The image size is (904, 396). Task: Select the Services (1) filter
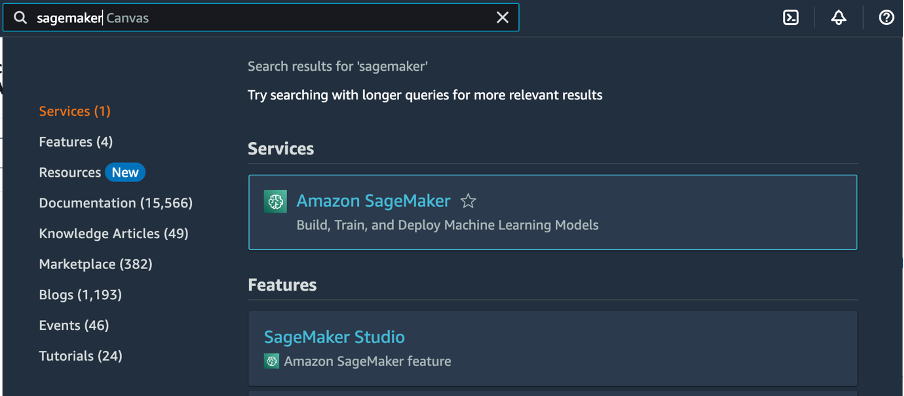(74, 111)
